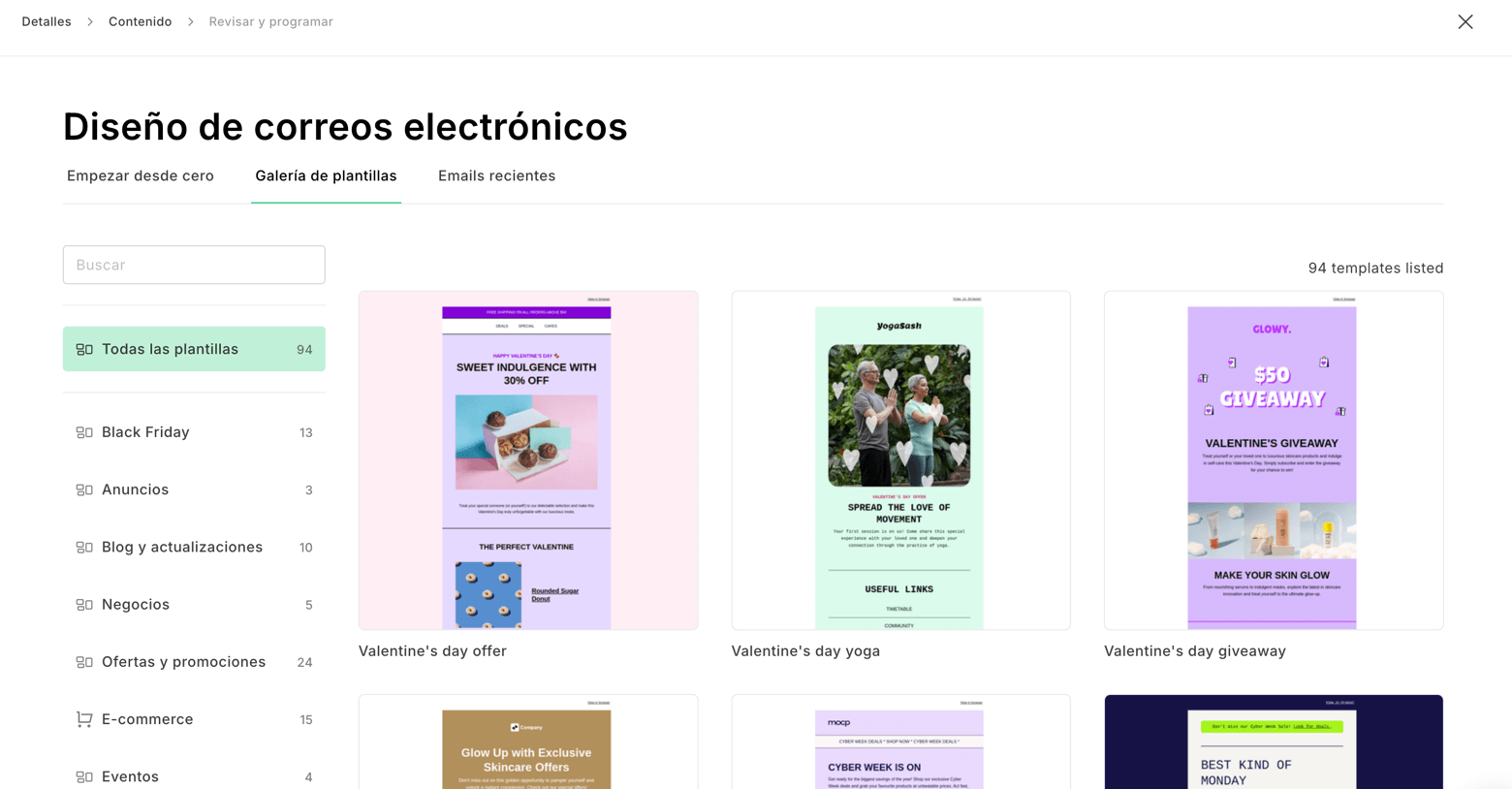
Task: Click the E-commerce cart icon
Action: pos(84,719)
